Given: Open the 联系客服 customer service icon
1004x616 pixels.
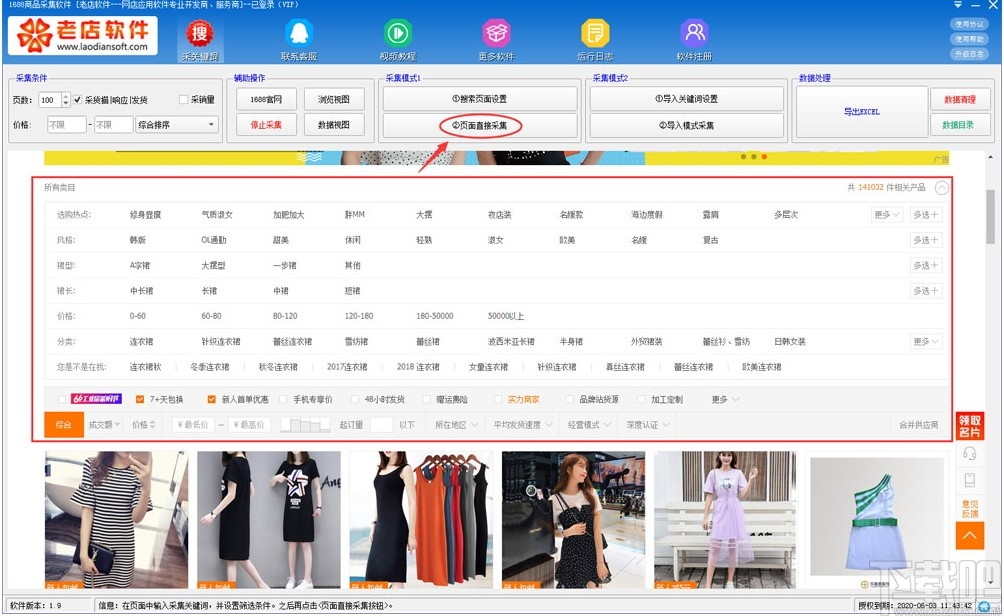Looking at the screenshot, I should tap(299, 31).
